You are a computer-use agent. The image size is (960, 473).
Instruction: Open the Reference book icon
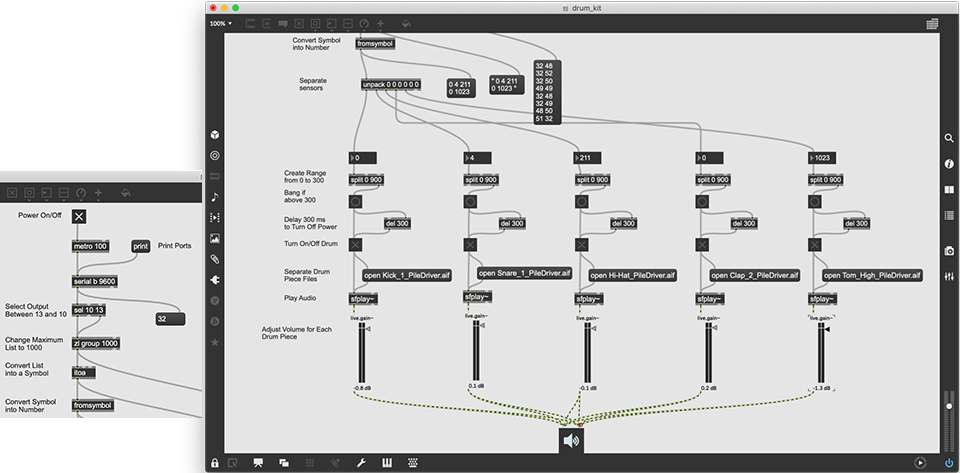[x=949, y=190]
